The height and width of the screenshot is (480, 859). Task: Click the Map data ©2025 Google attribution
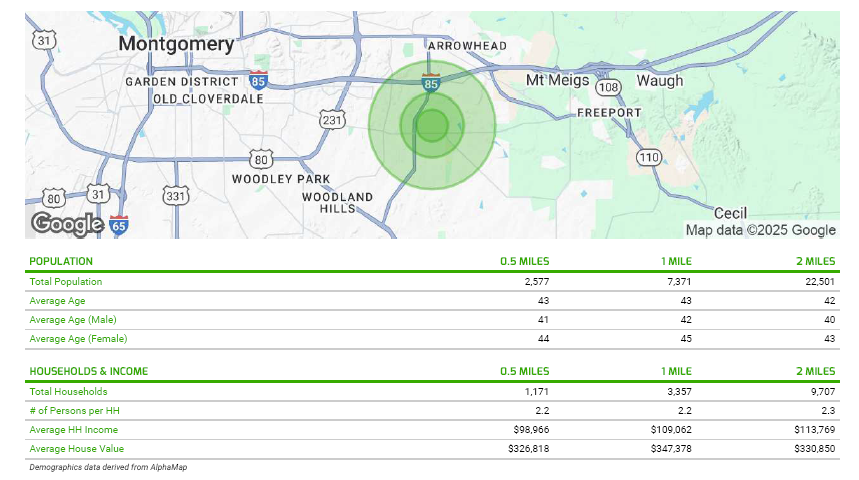[760, 230]
